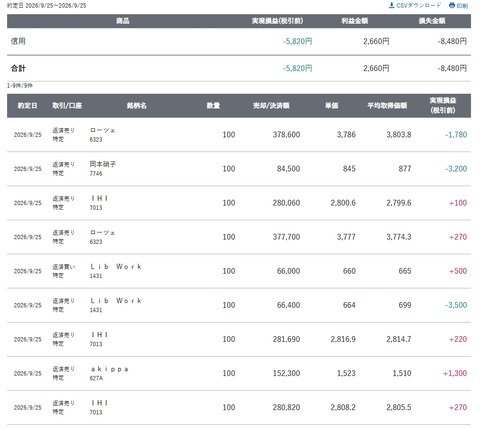Click the 1-9件/9件 record count text

click(20, 86)
